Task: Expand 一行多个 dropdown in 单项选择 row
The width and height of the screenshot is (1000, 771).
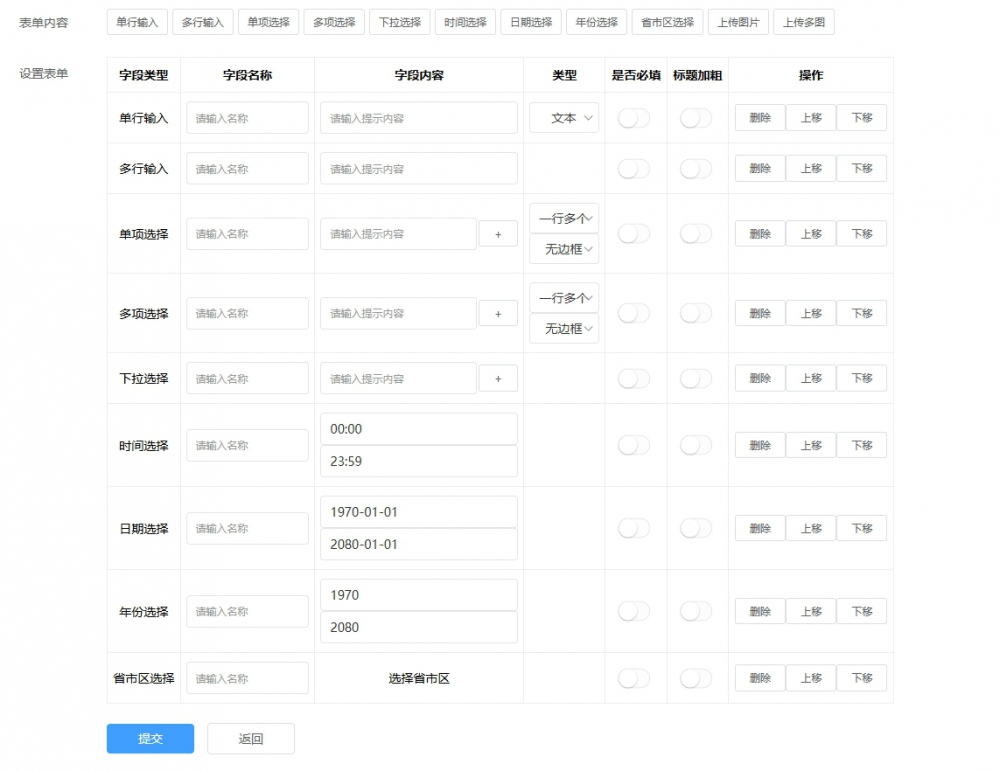Action: click(564, 218)
